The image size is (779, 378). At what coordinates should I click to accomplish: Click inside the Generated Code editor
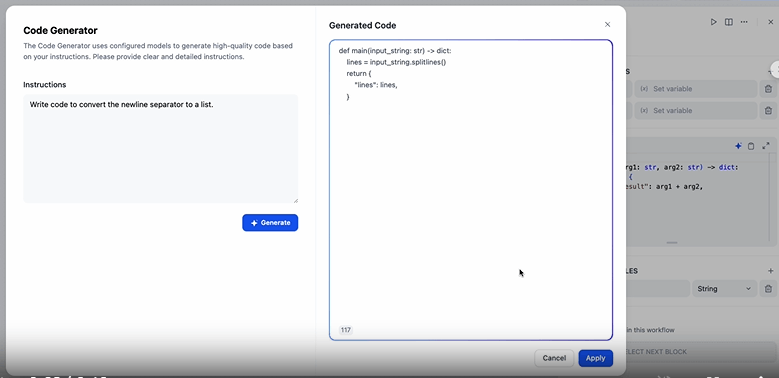470,190
